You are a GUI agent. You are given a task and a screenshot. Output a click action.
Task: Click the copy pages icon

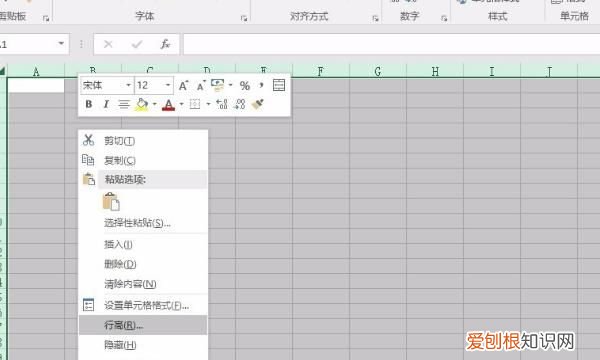pos(88,160)
